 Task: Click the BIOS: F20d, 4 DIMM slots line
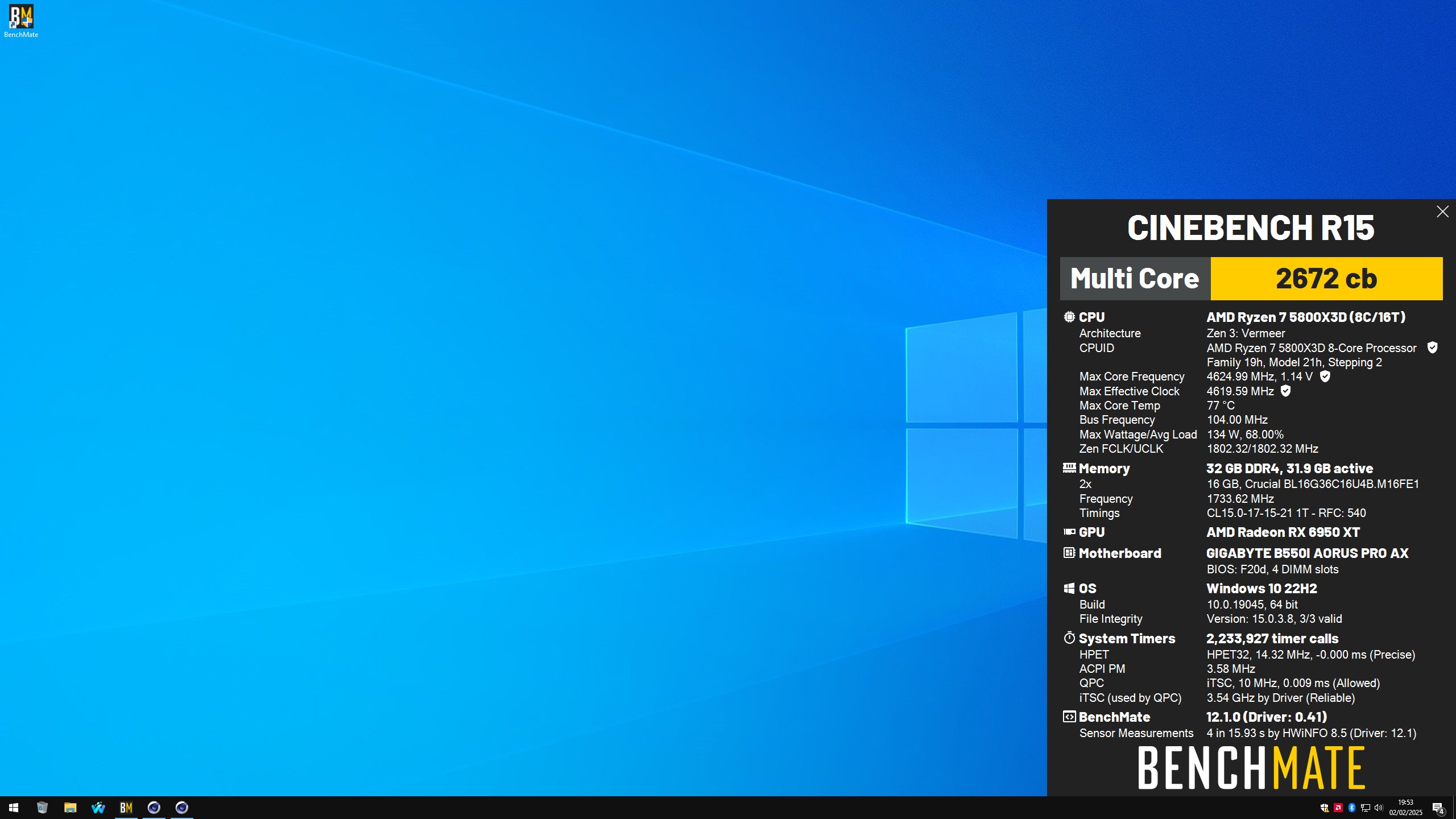(x=1272, y=569)
